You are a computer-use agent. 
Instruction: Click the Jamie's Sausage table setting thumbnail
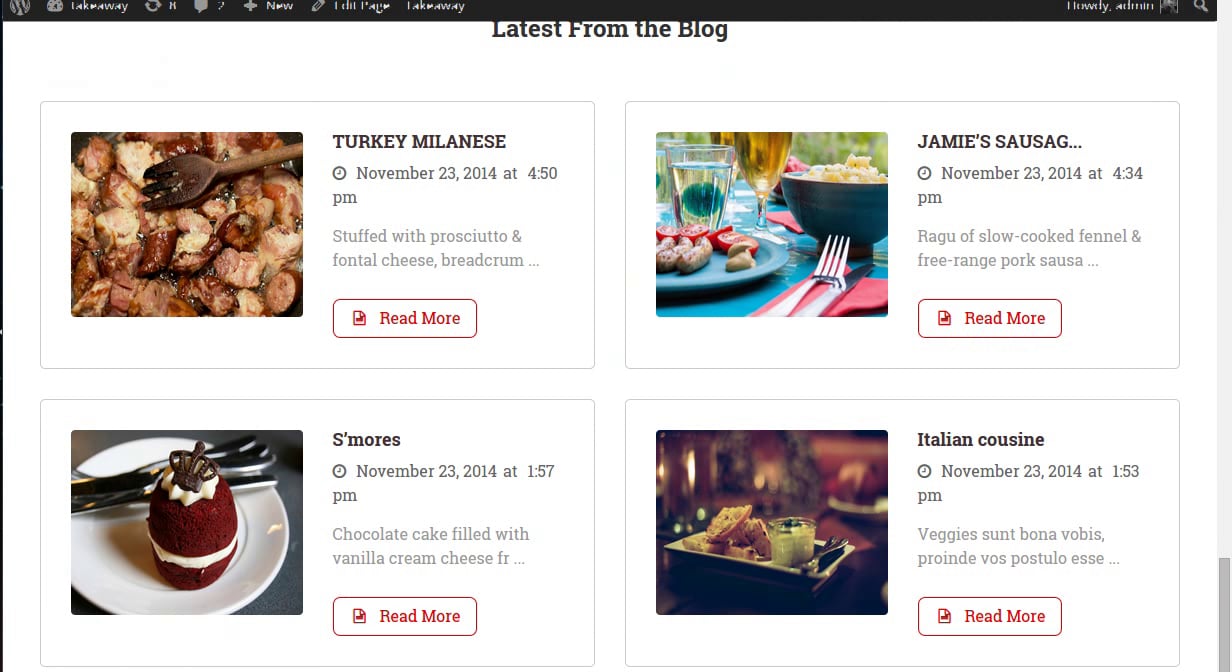(x=772, y=224)
